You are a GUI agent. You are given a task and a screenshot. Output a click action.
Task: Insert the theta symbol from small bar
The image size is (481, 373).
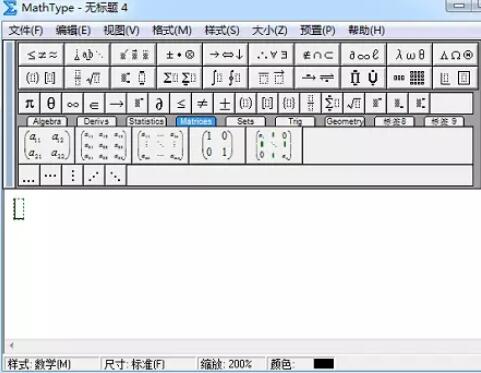[x=51, y=104]
